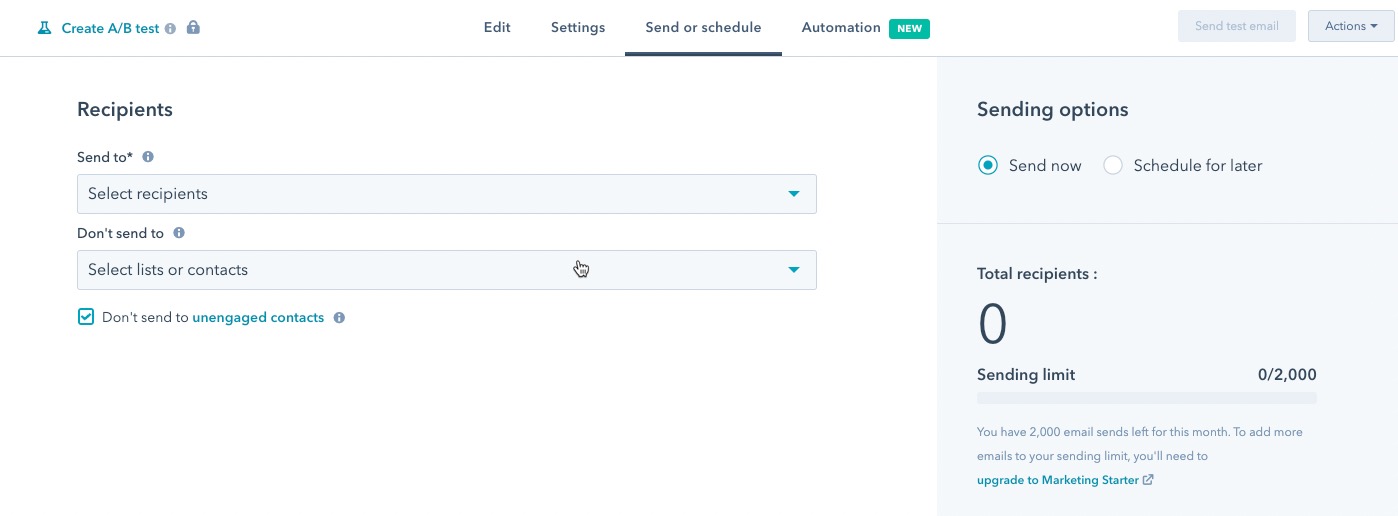Switch to the Edit tab
The height and width of the screenshot is (516, 1398).
(497, 28)
